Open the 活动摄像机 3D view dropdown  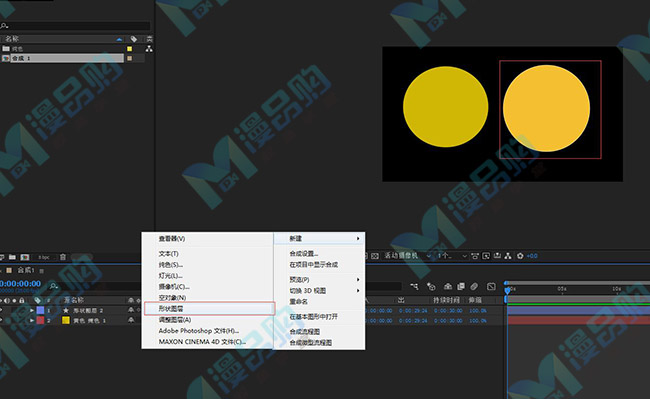coord(407,256)
